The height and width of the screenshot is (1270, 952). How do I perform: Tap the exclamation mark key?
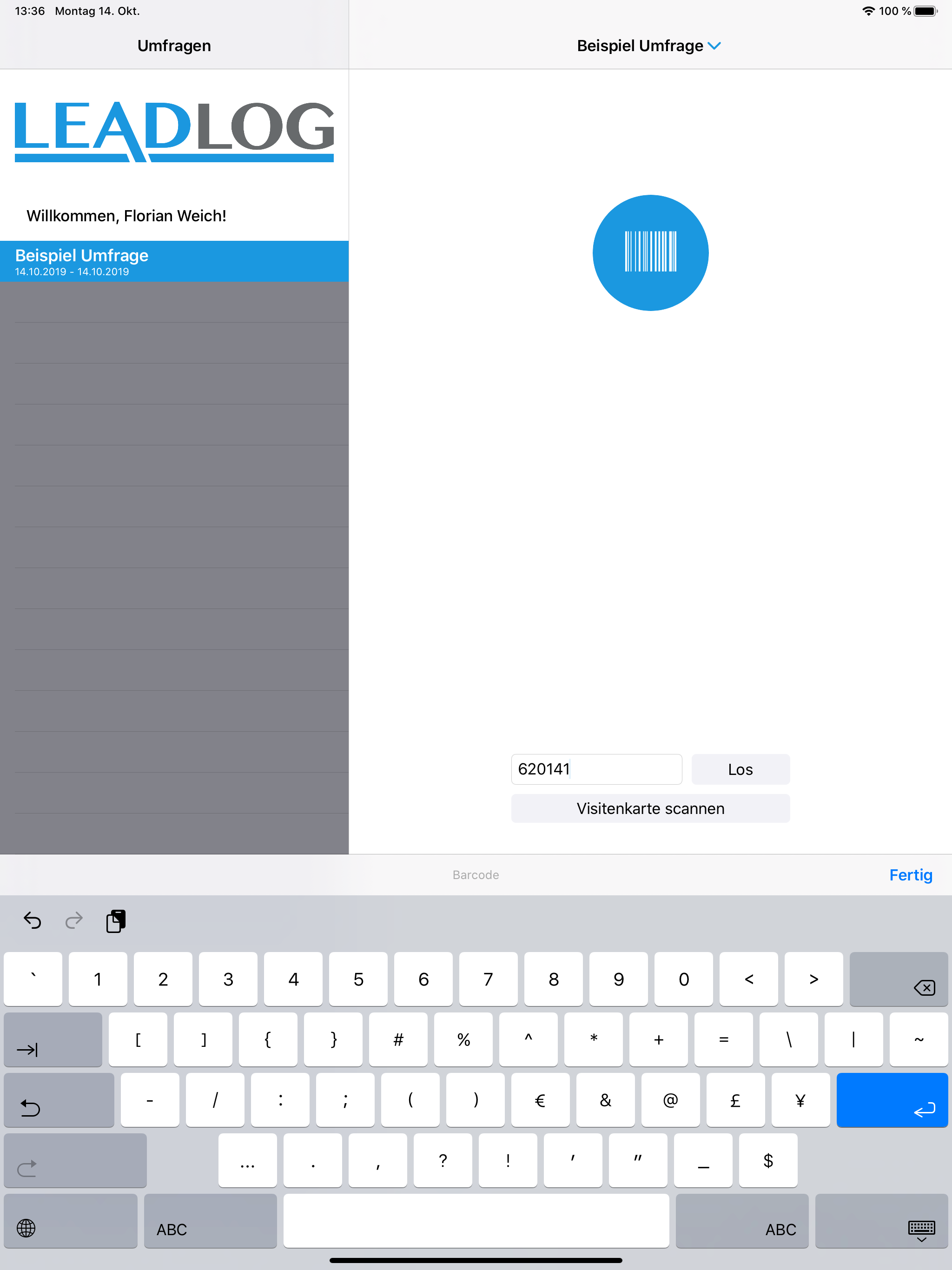[x=508, y=1160]
